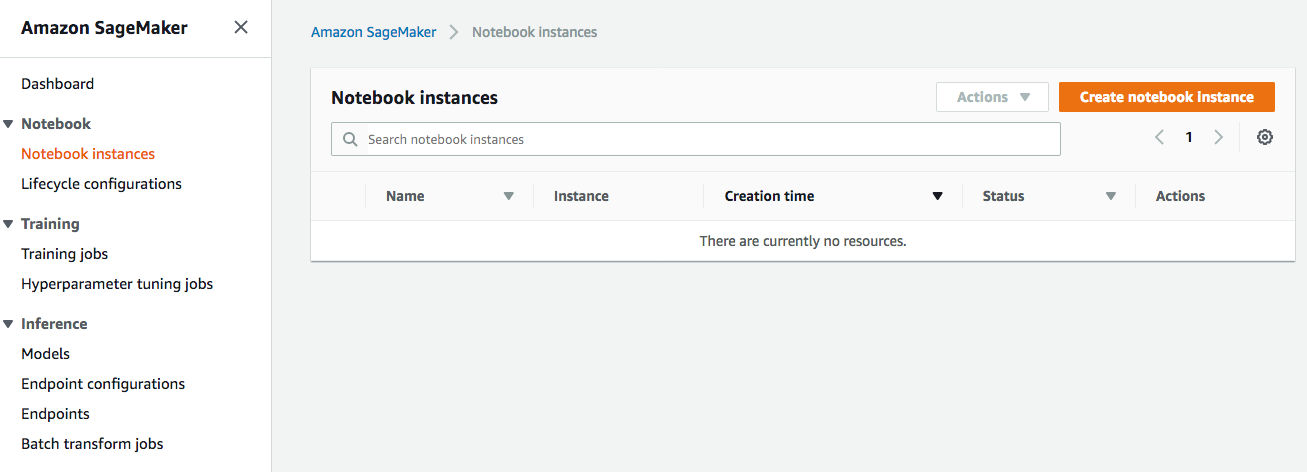Select Notebook instances in sidebar
Viewport: 1307px width, 472px height.
point(88,154)
